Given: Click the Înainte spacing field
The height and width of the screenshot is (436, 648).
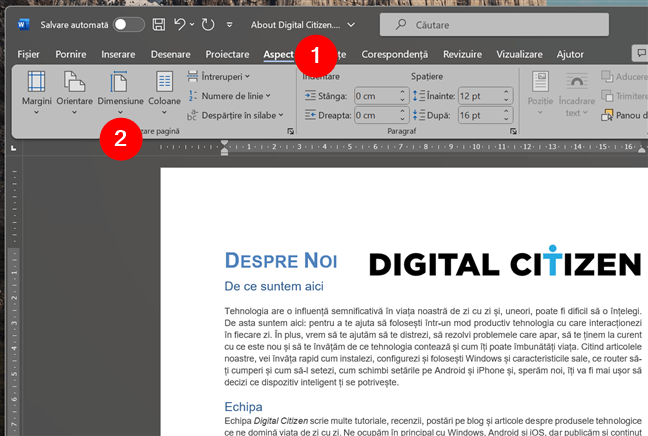Looking at the screenshot, I should pos(480,96).
